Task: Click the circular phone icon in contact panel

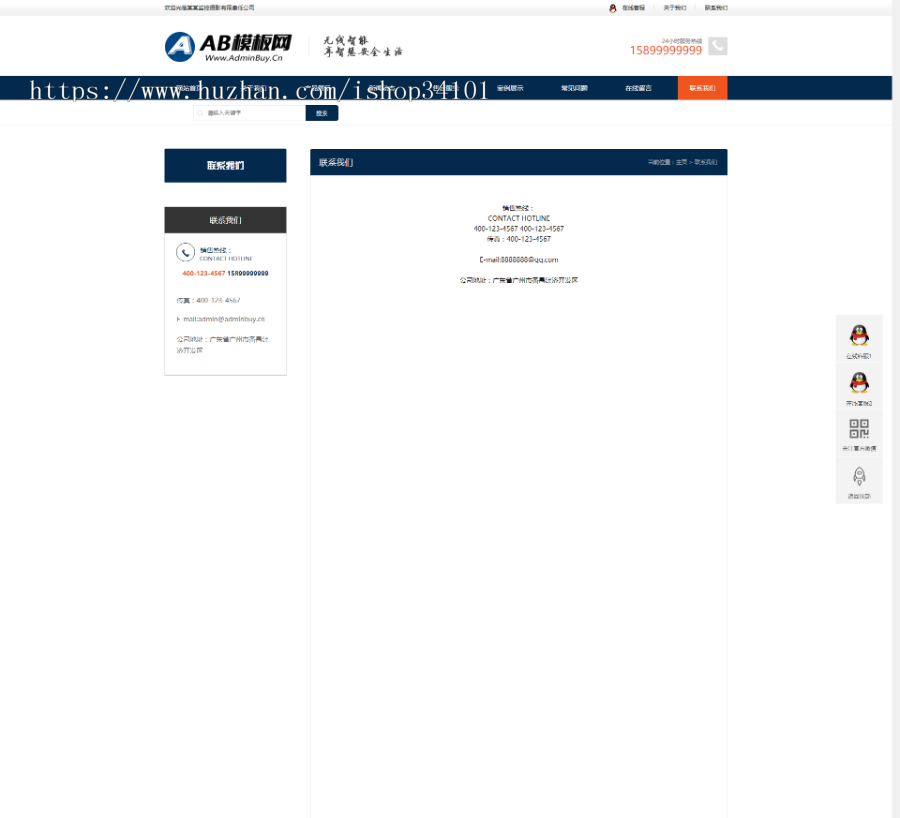Action: (x=185, y=252)
